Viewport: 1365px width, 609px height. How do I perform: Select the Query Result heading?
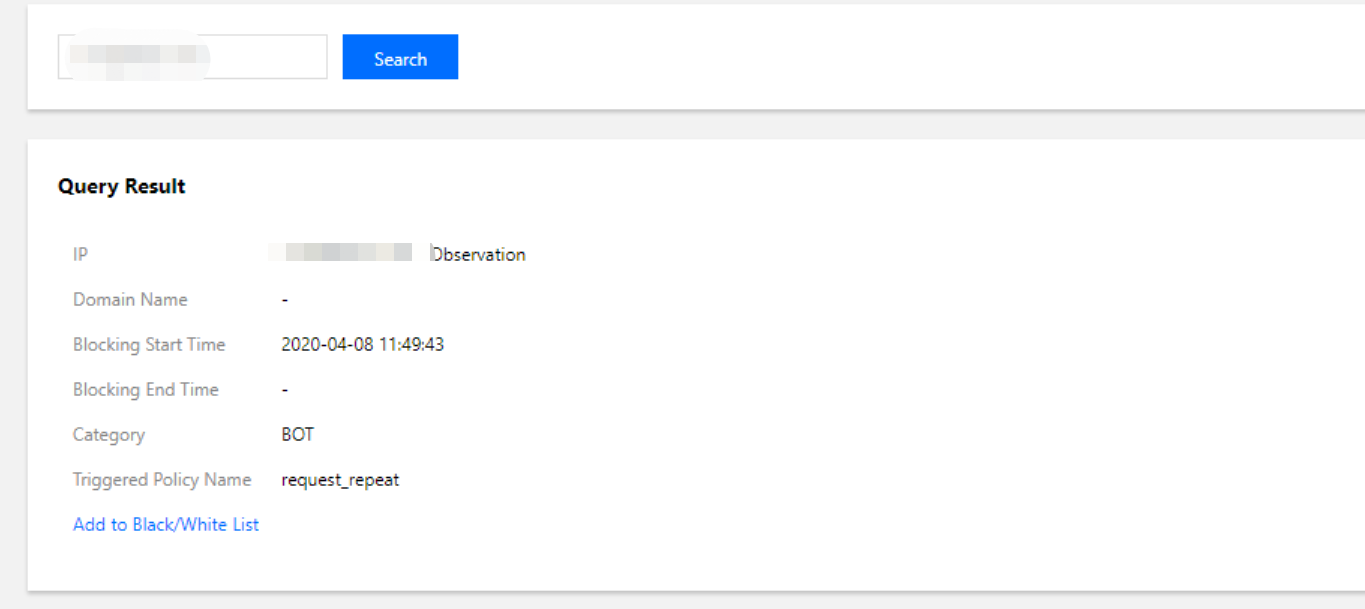pyautogui.click(x=122, y=186)
